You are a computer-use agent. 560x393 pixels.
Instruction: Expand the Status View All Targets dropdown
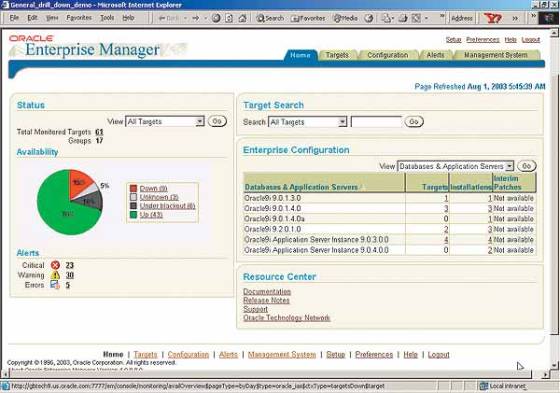coord(200,121)
